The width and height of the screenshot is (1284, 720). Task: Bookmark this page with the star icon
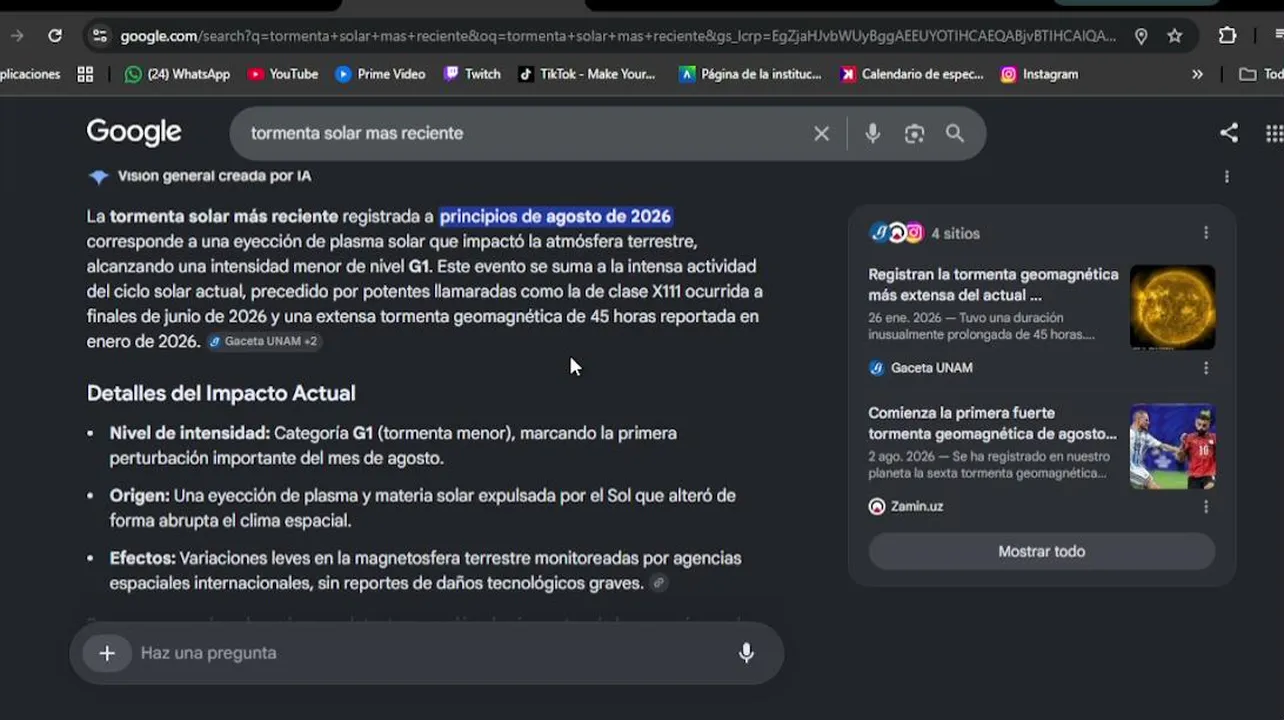click(1175, 36)
